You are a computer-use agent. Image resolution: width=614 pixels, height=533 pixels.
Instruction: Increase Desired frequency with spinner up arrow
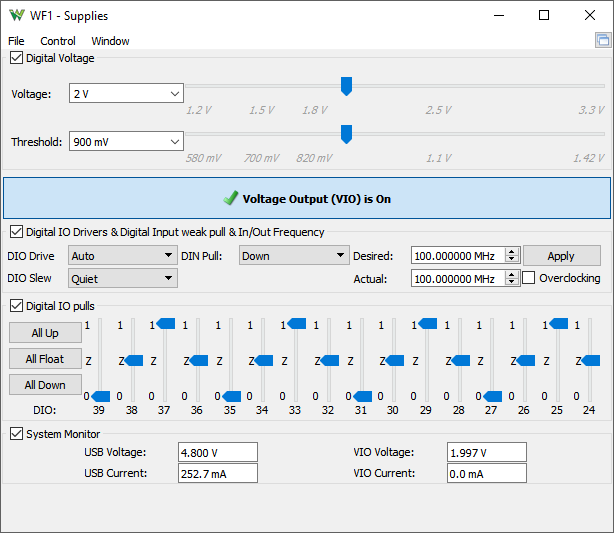click(511, 252)
